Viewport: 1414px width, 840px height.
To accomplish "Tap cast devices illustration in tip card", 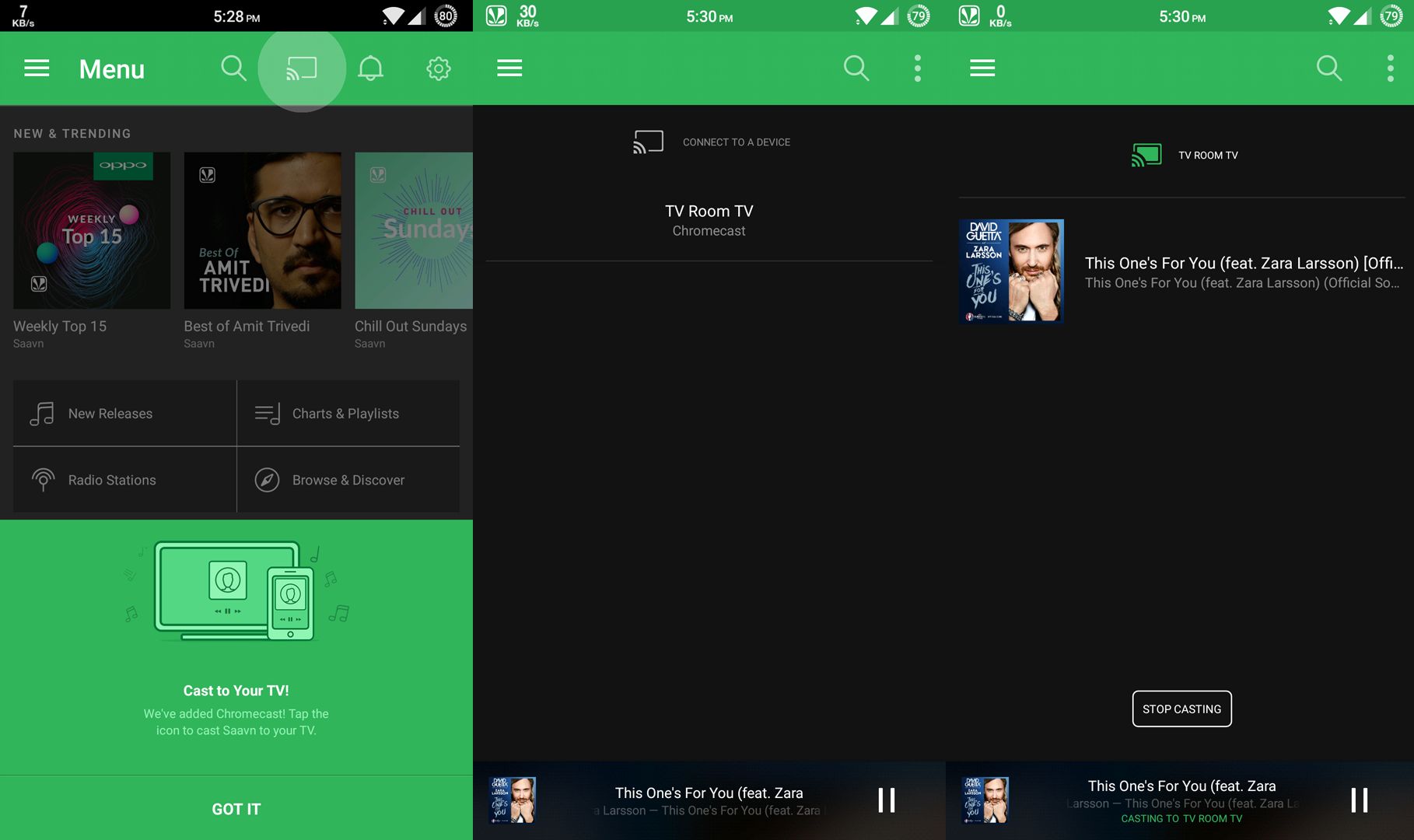I will pos(236,591).
